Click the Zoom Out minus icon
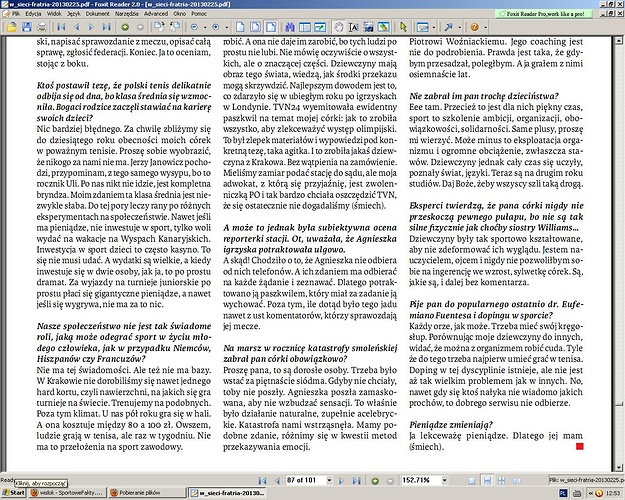 (x=194, y=27)
